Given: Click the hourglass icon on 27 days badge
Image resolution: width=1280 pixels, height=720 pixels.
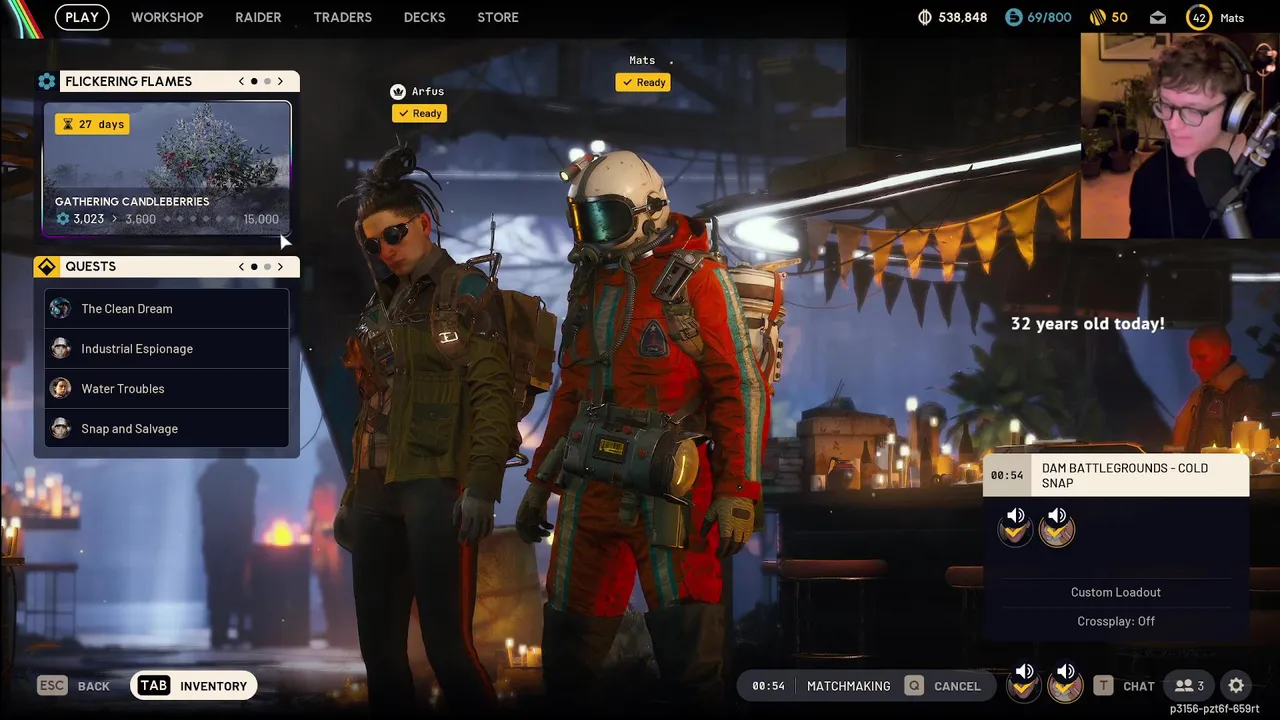Looking at the screenshot, I should [x=68, y=124].
